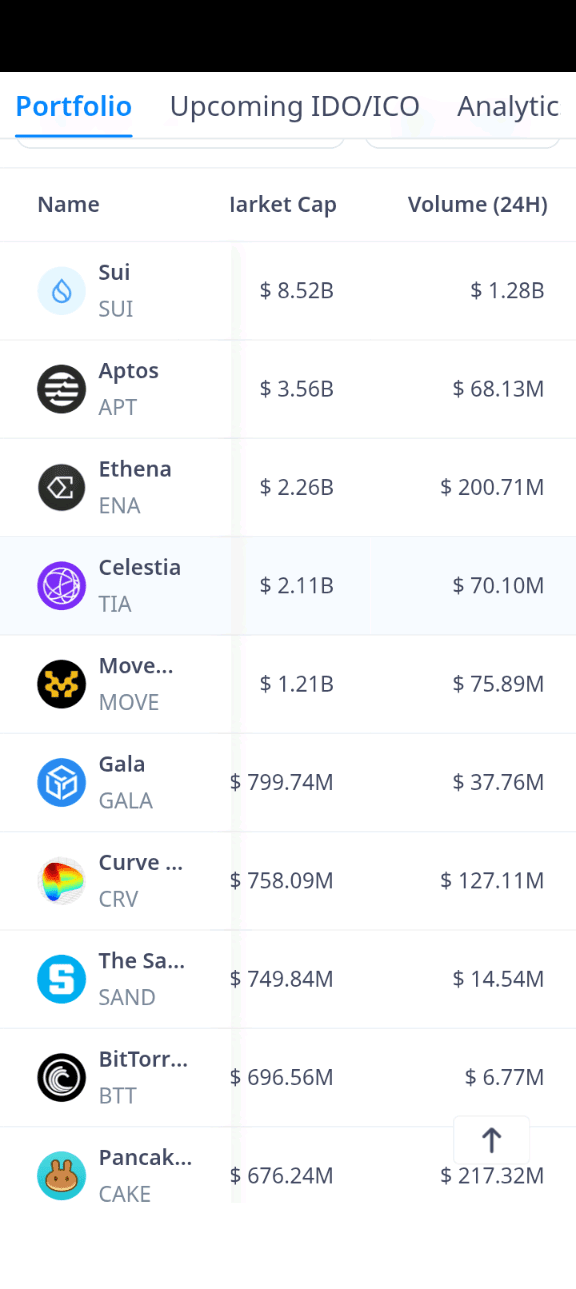Open the Celestia name link

(x=140, y=567)
